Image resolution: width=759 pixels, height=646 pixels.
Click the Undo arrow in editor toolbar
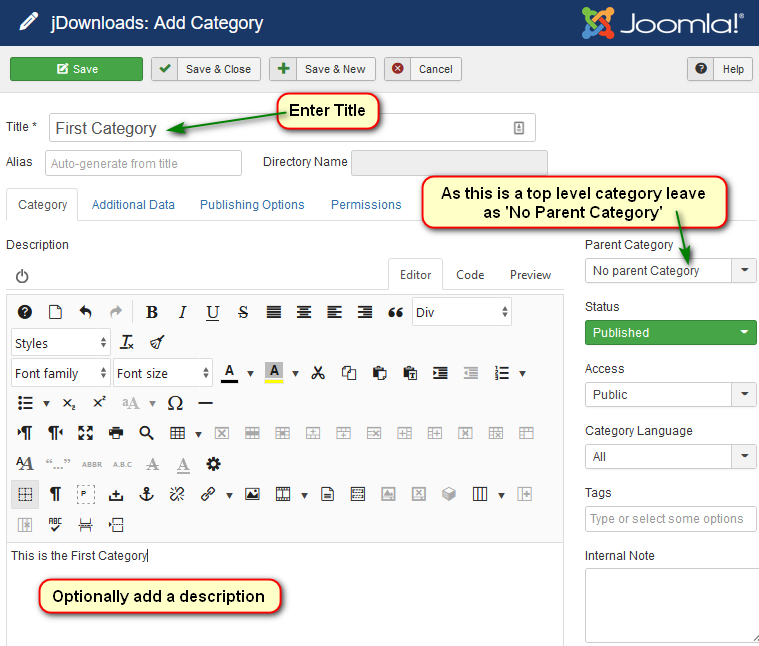[x=85, y=312]
